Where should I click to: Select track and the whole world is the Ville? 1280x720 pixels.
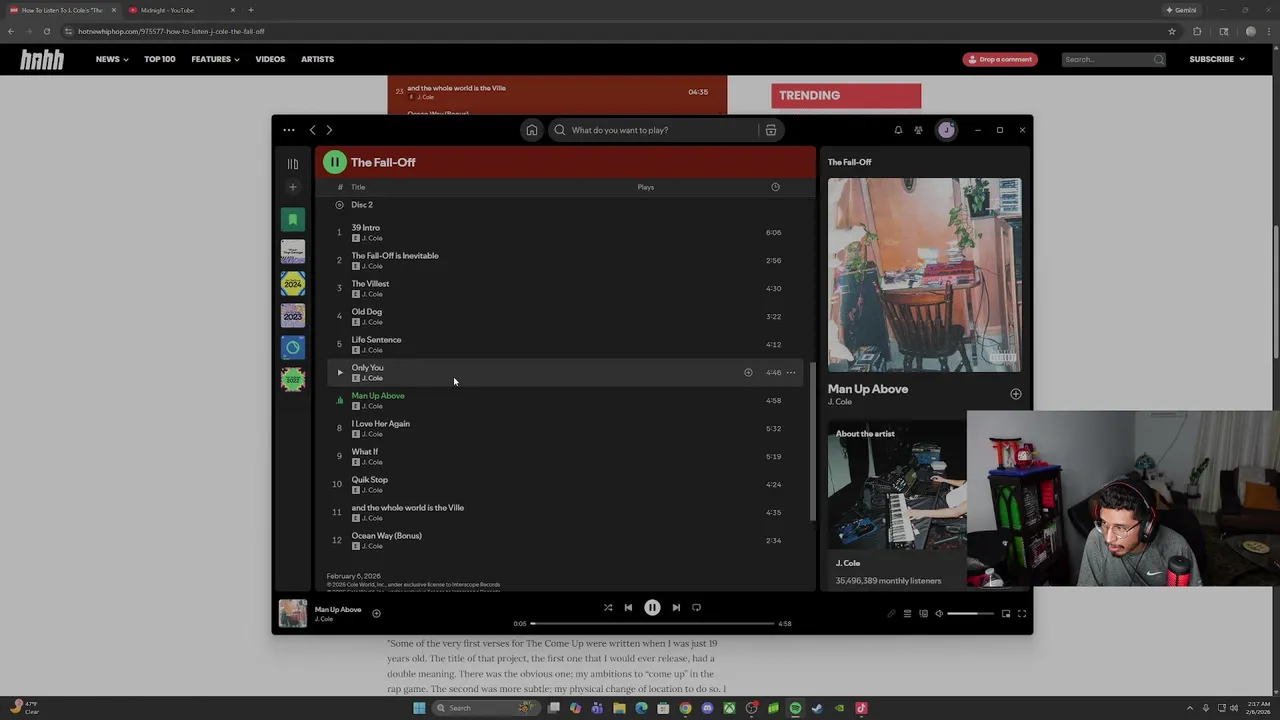coord(565,512)
